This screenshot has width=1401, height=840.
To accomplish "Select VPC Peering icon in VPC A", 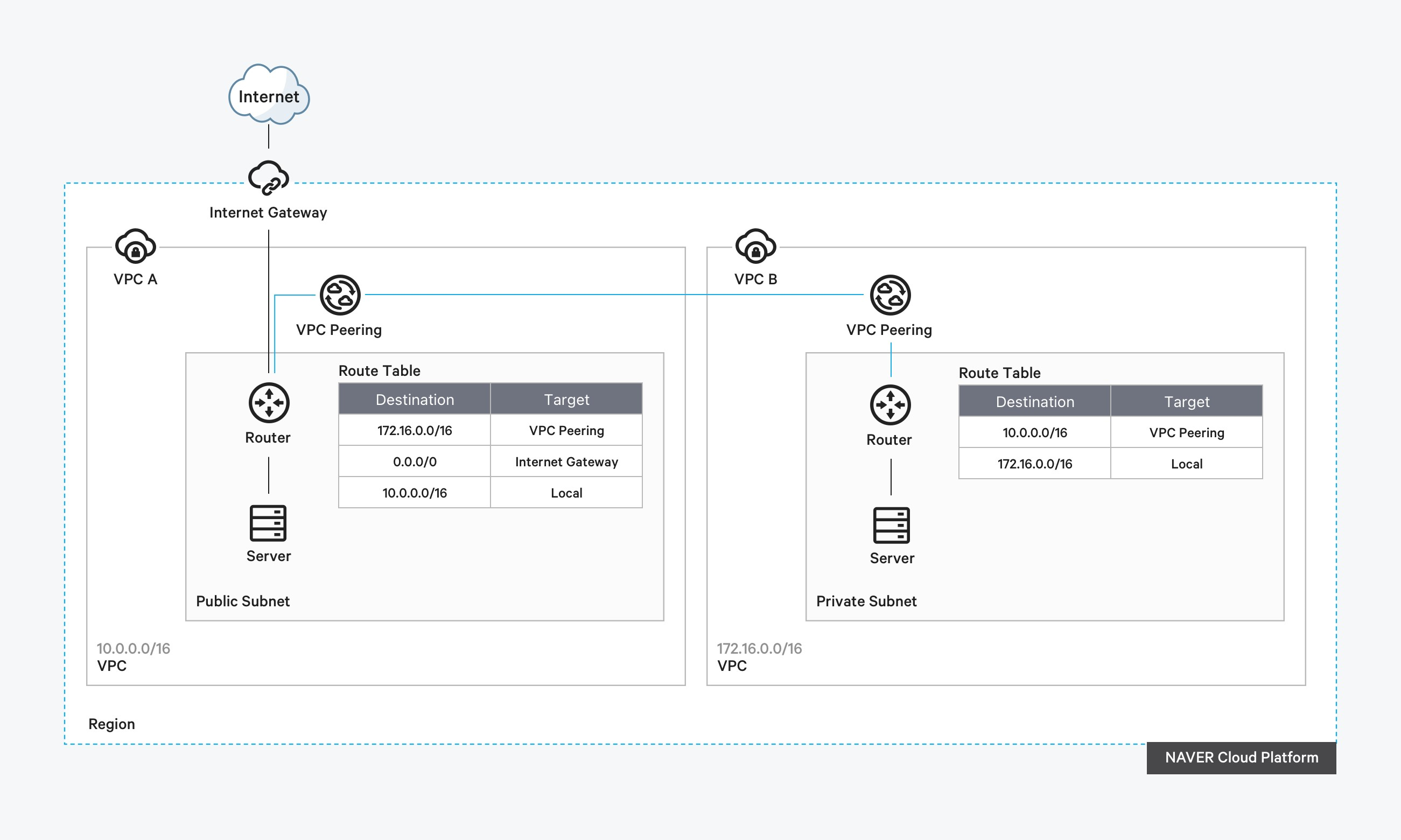I will [x=340, y=295].
